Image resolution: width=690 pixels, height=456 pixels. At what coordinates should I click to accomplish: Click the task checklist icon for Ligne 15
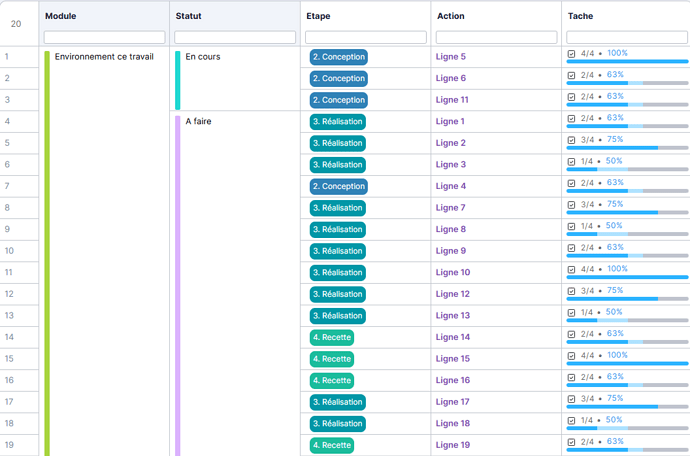[571, 355]
